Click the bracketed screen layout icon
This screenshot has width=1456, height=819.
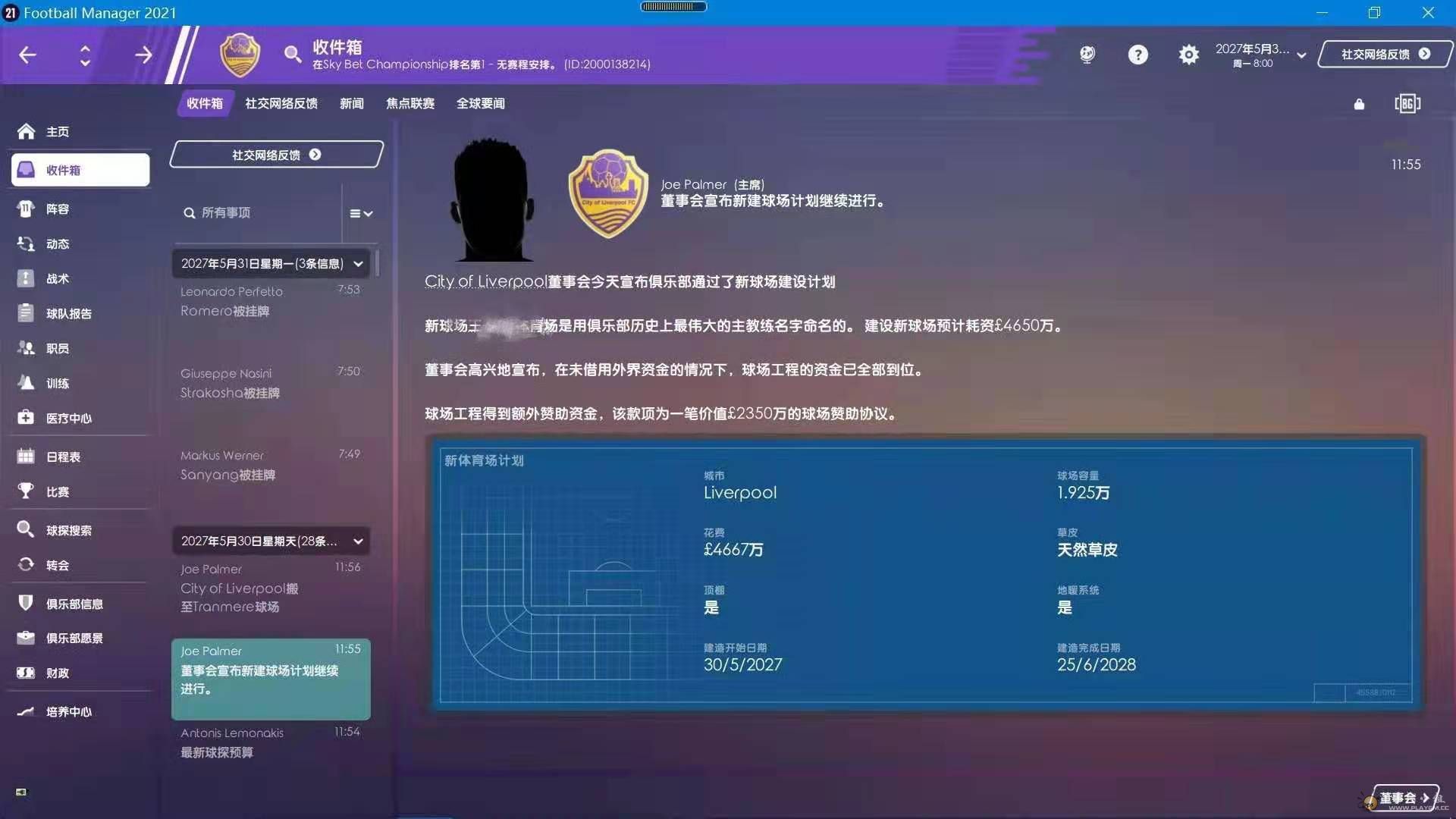coord(1407,104)
